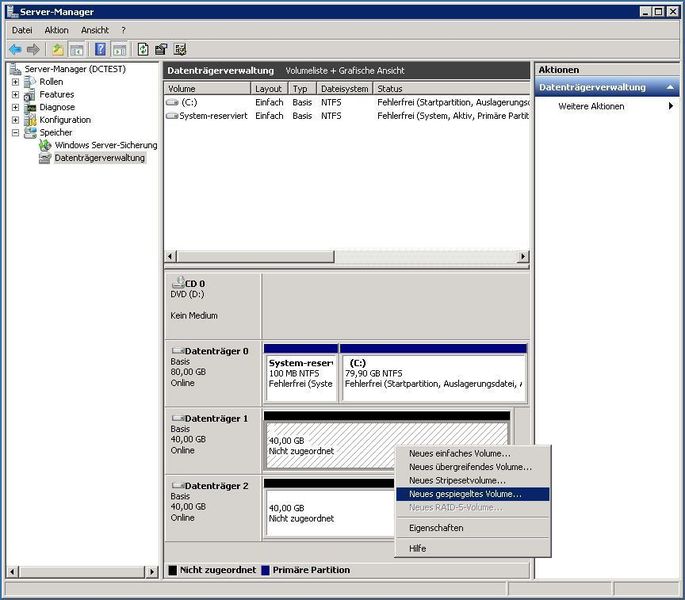Choose Neues übergreifendes Volume…
Viewport: 685px width, 600px height.
[472, 467]
